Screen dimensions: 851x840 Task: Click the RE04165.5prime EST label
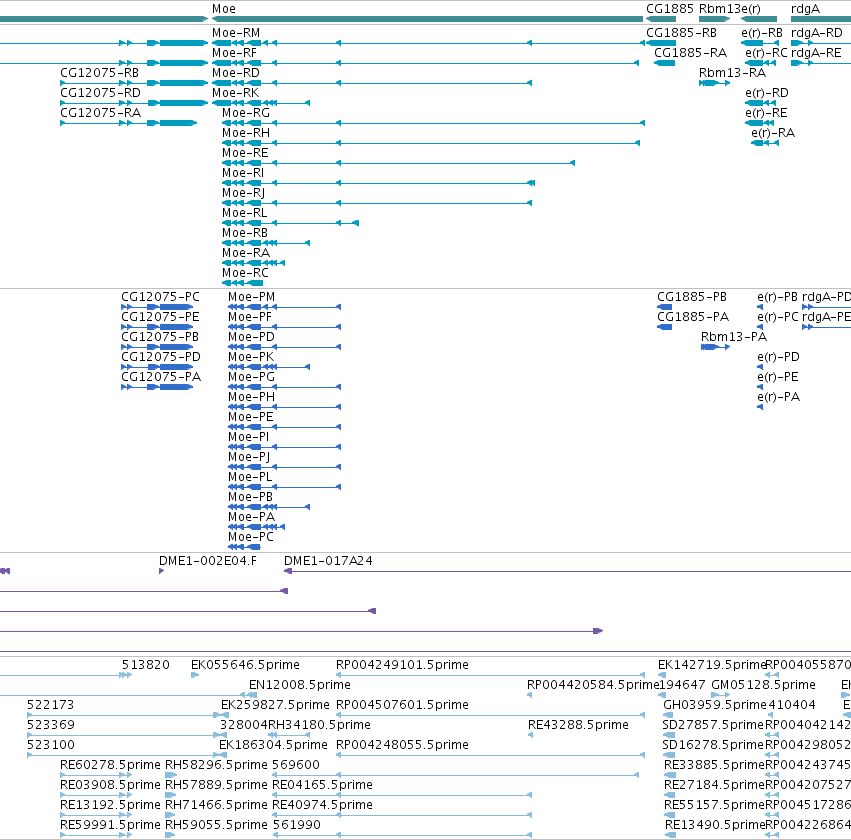click(x=322, y=785)
